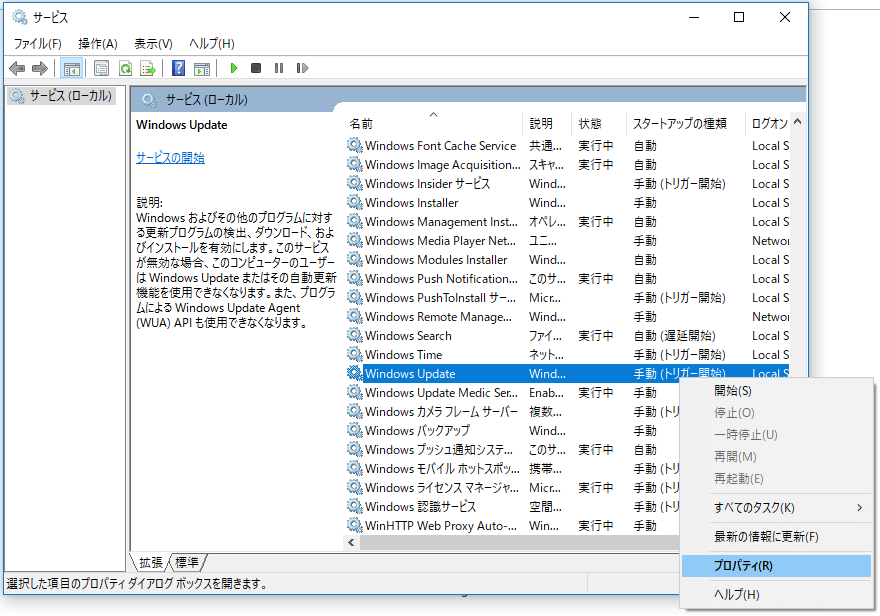Image resolution: width=880 pixels, height=616 pixels.
Task: Select the Windows Search service row
Action: coord(408,336)
